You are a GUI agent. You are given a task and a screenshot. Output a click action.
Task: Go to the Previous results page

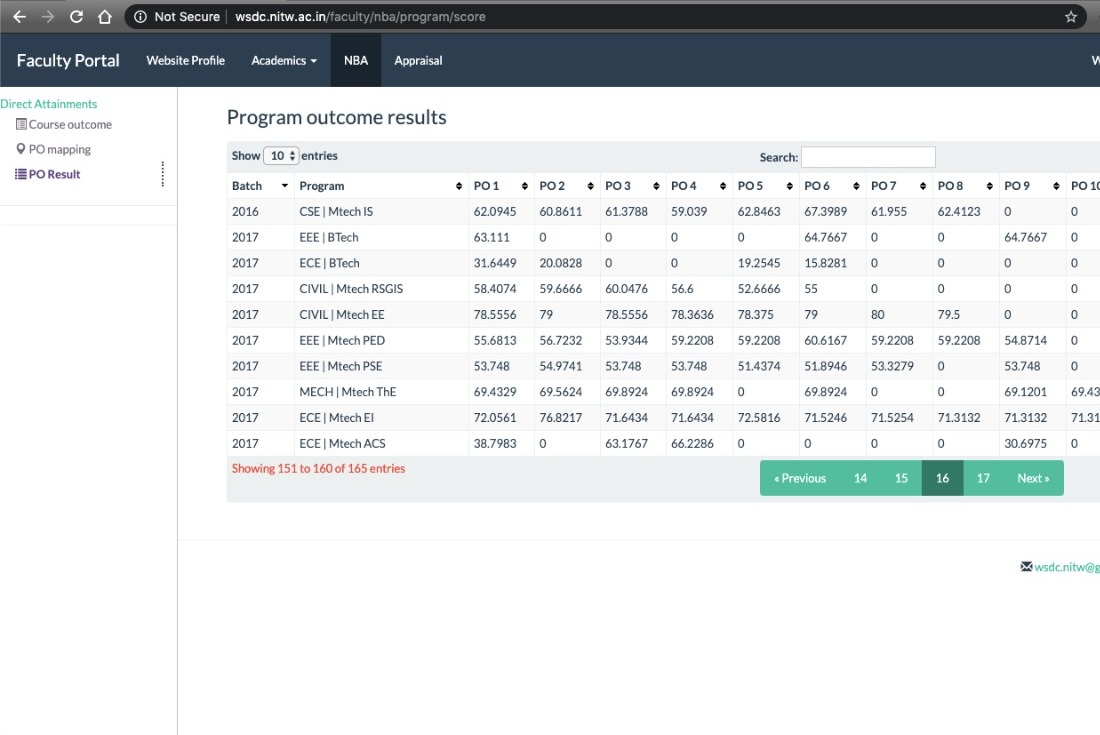tap(800, 478)
